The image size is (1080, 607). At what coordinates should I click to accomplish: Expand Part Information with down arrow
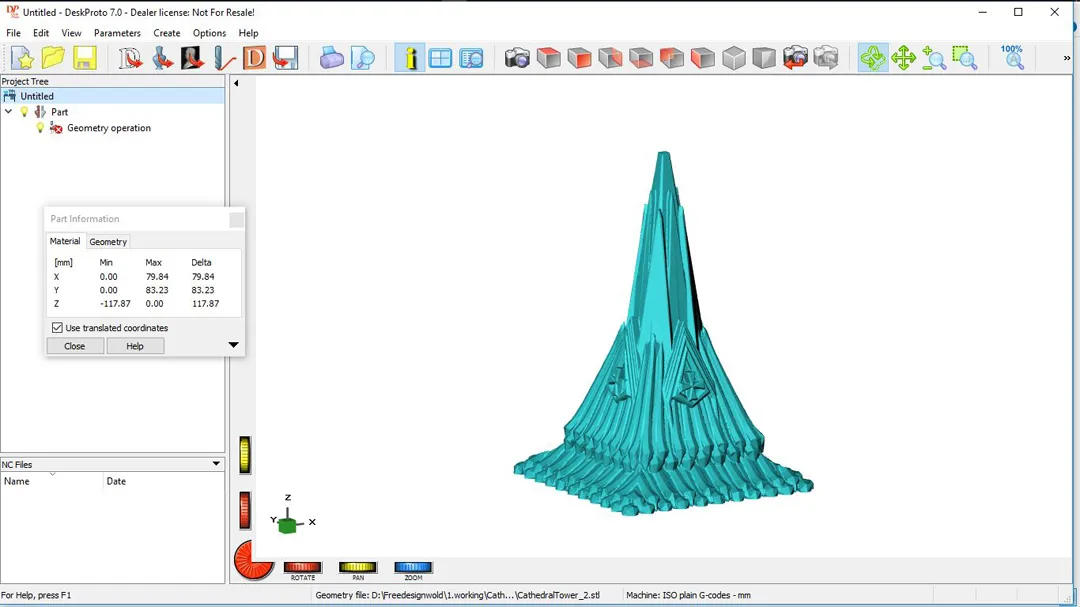tap(233, 344)
